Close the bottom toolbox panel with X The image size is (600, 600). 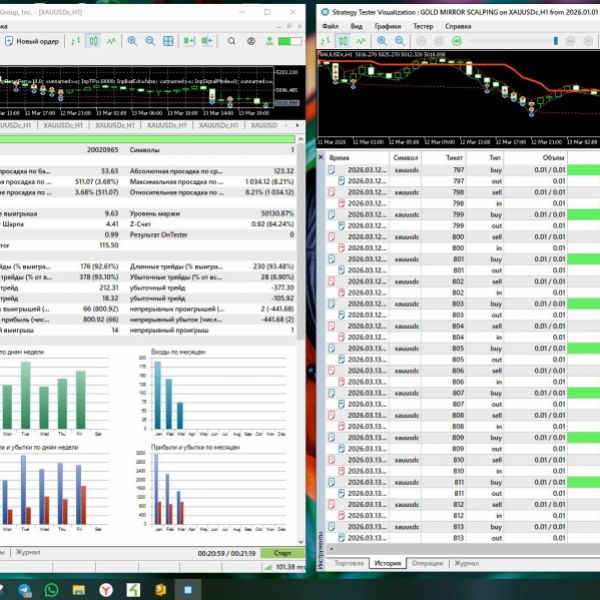(x=321, y=157)
